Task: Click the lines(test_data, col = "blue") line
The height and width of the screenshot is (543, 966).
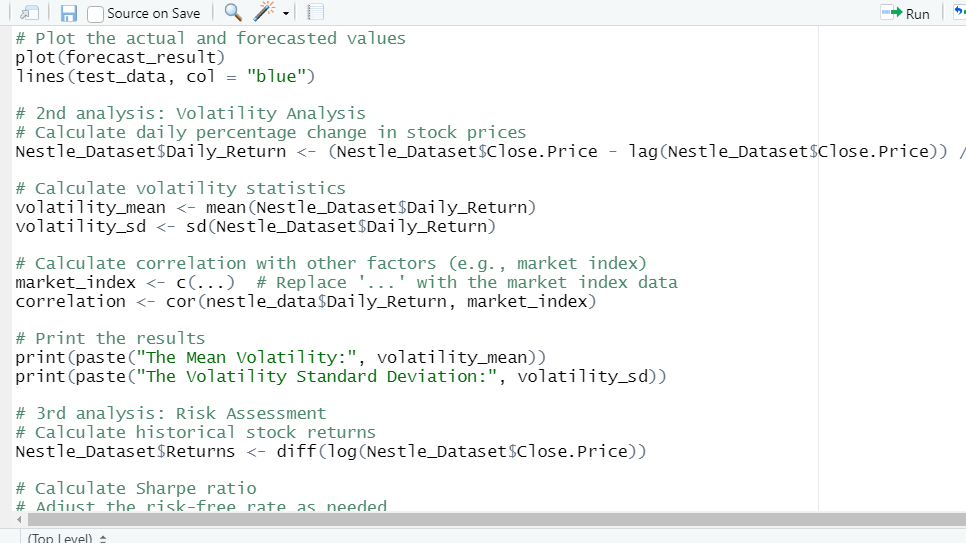Action: [x=165, y=76]
